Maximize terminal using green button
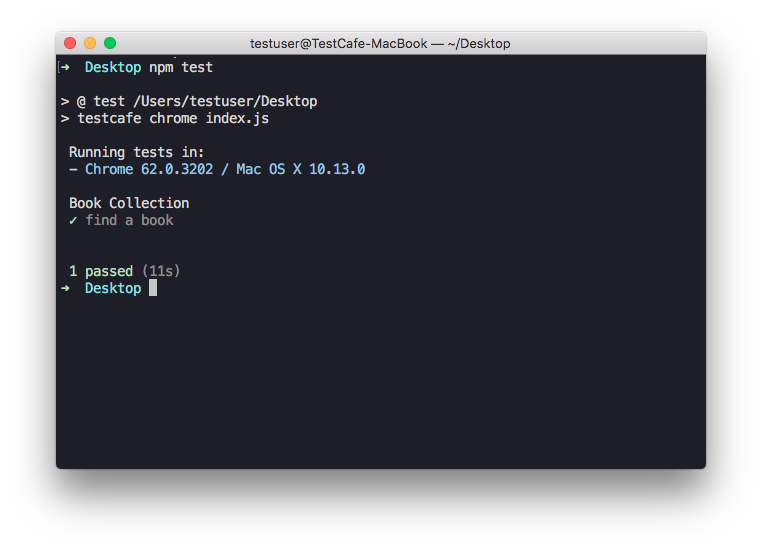The image size is (762, 549). (110, 43)
